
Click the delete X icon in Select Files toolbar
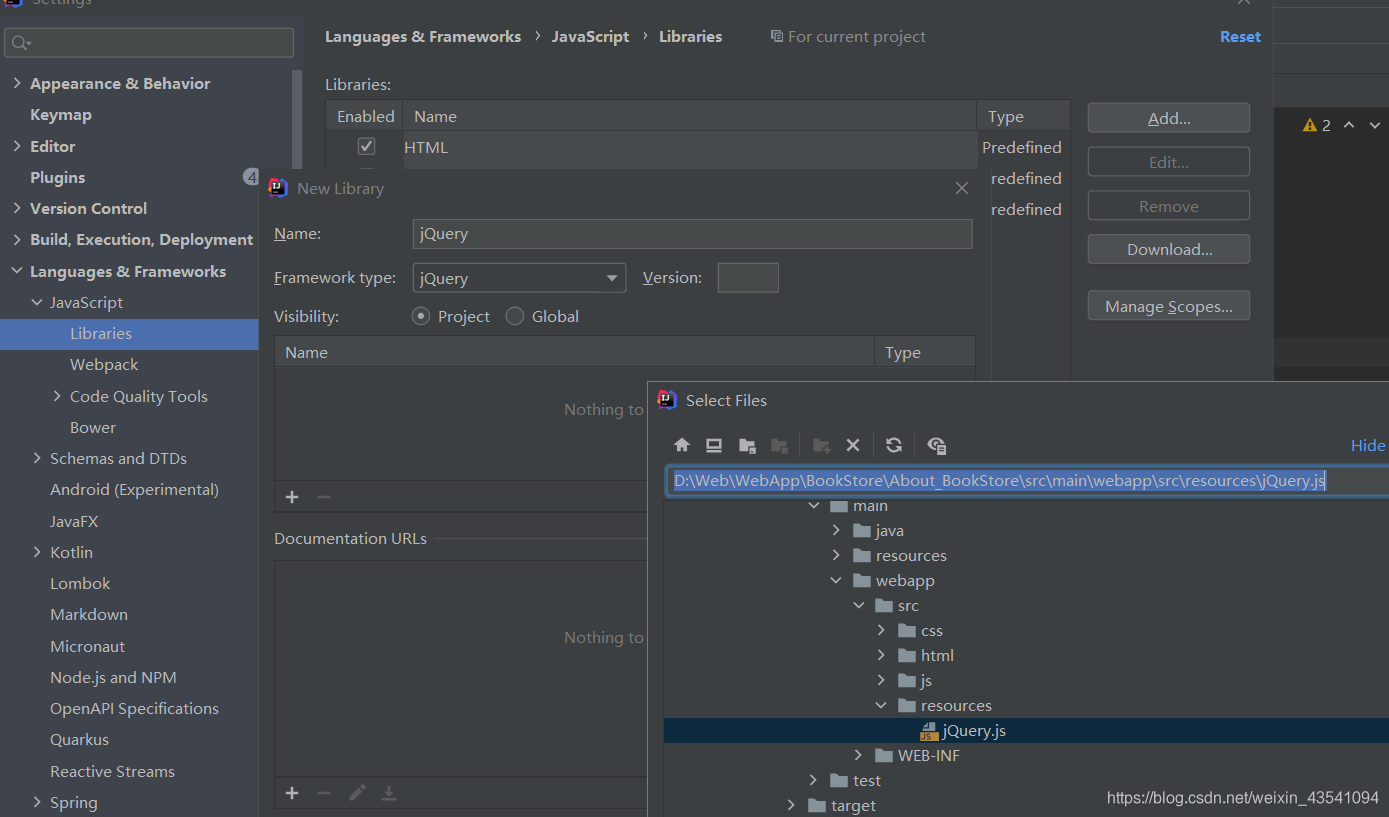853,445
